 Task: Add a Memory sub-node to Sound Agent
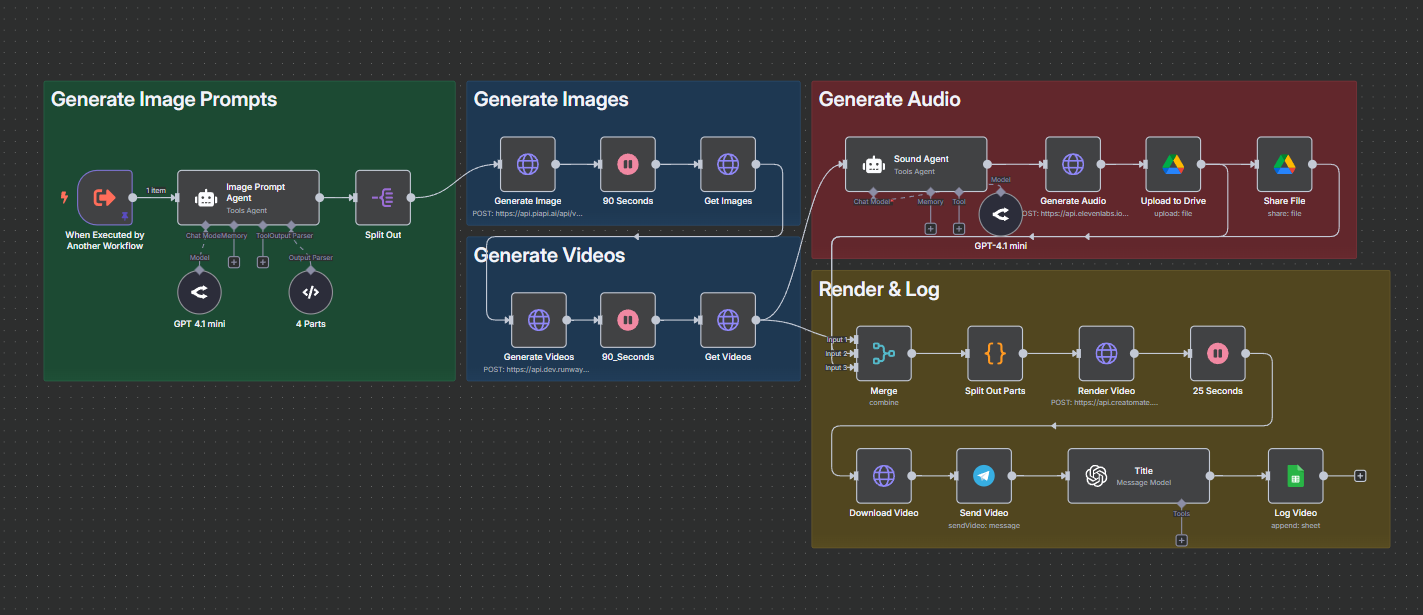tap(930, 229)
